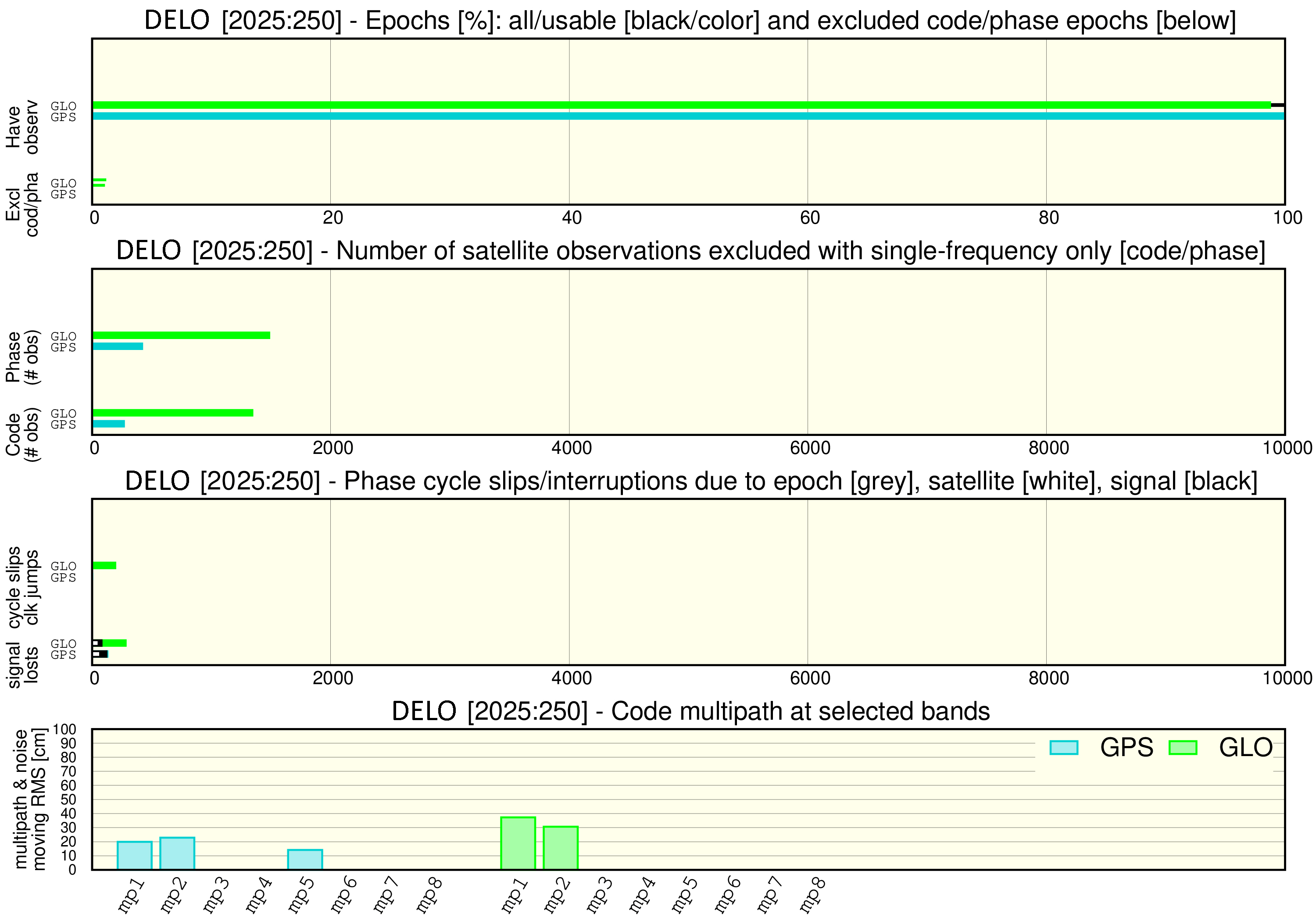Image resolution: width=1316 pixels, height=921 pixels.
Task: Click the GPS mp5 multipath bar
Action: pyautogui.click(x=305, y=859)
